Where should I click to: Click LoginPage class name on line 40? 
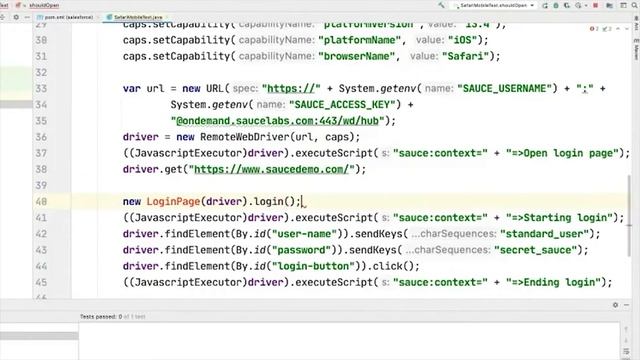(x=173, y=202)
